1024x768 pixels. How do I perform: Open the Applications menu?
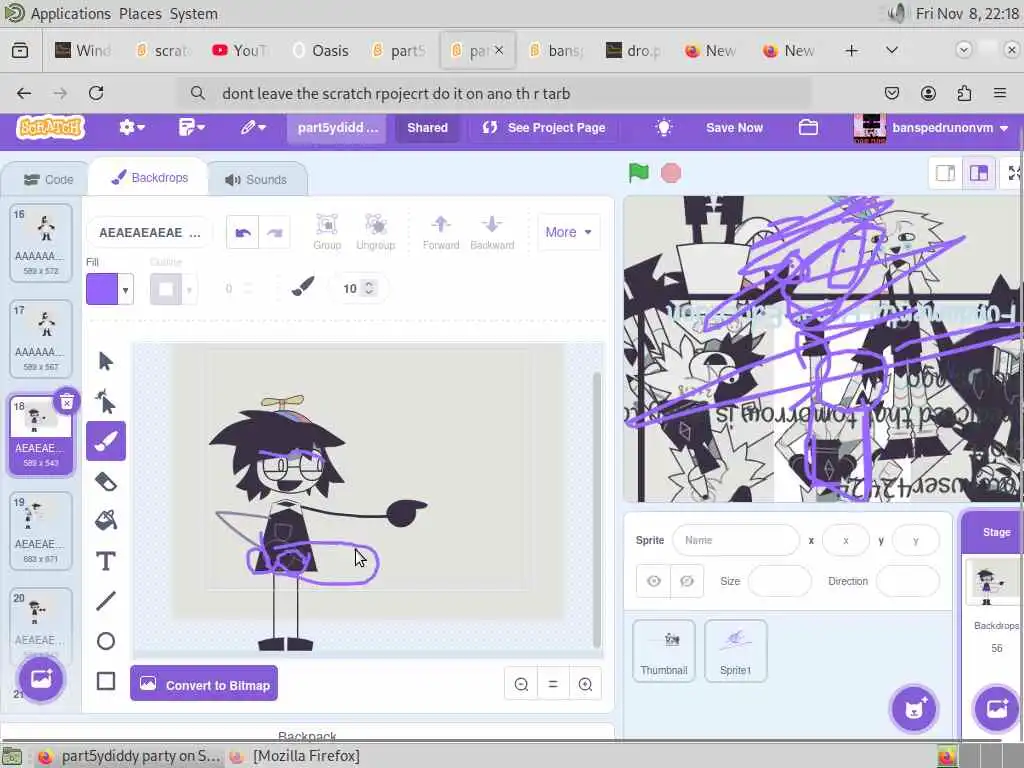[71, 13]
